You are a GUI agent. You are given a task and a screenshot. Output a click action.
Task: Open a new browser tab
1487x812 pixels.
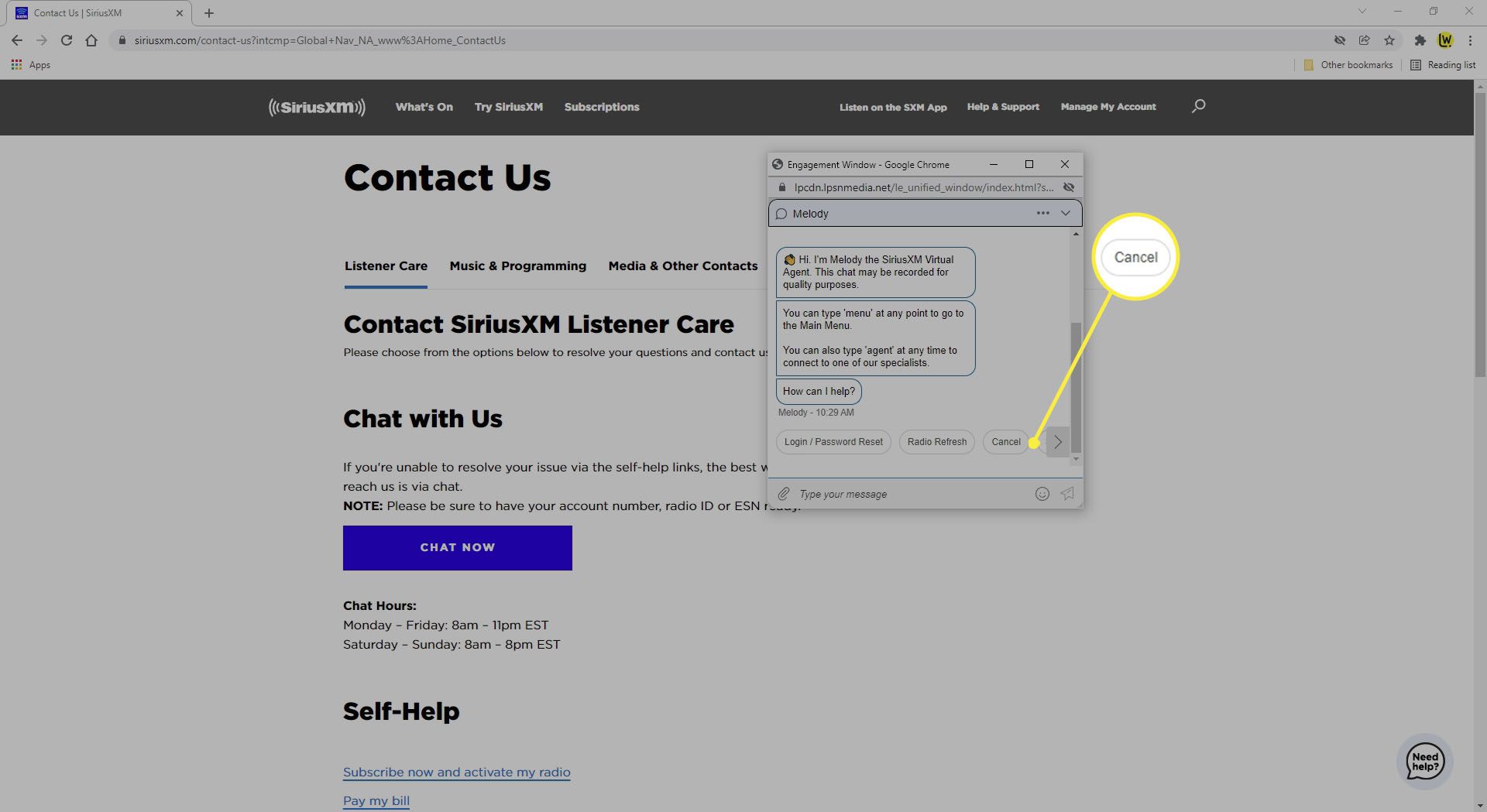point(209,13)
